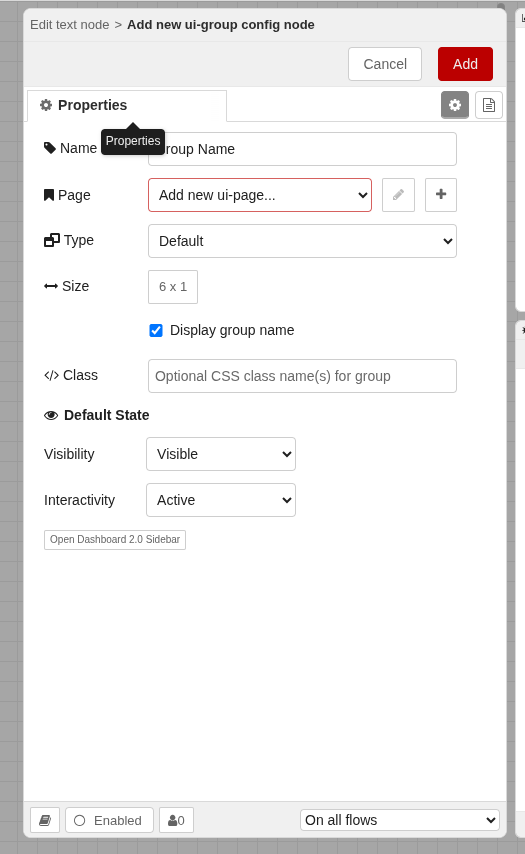Image resolution: width=525 pixels, height=854 pixels.
Task: Open the node description document icon
Action: click(x=489, y=105)
